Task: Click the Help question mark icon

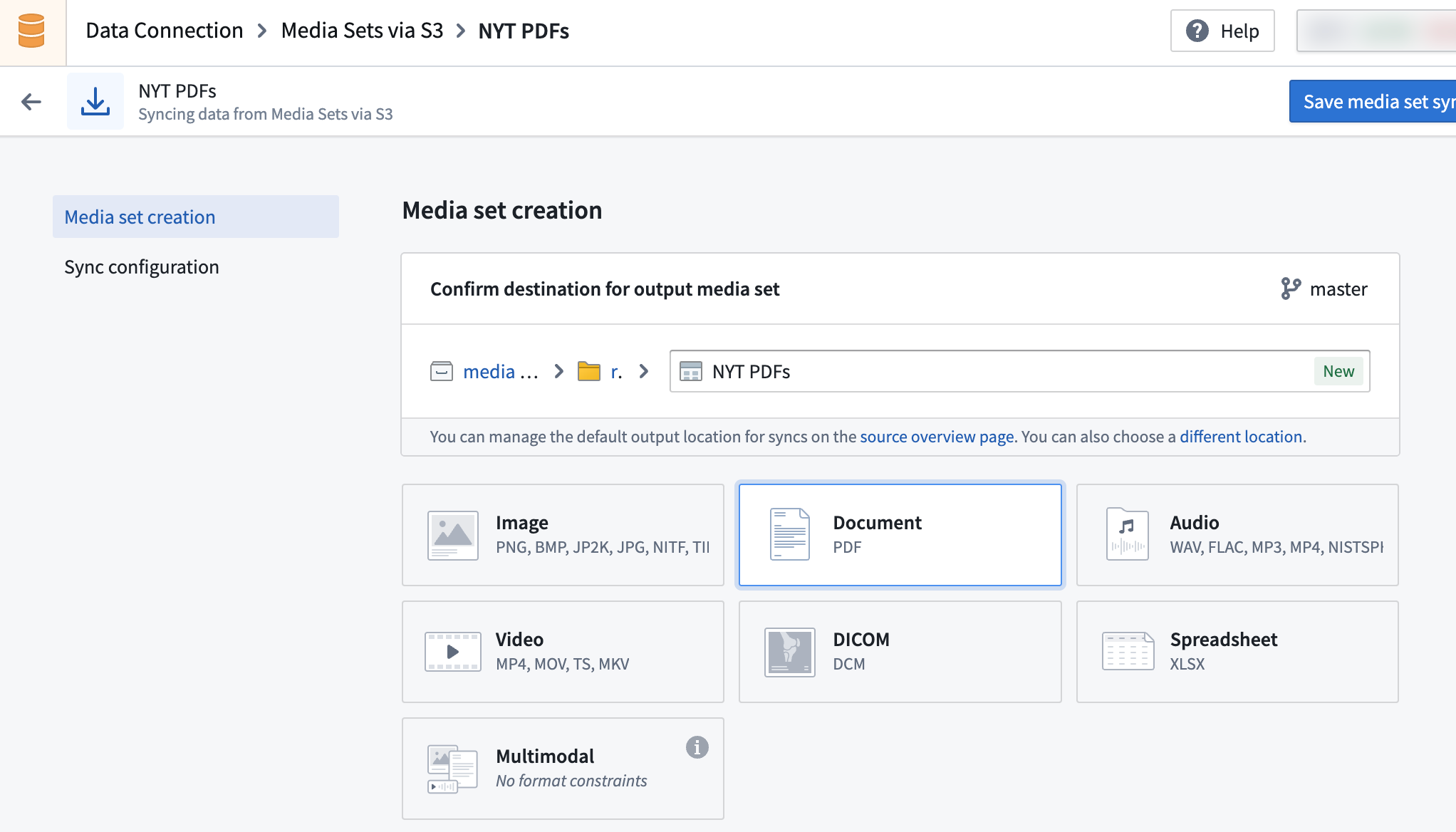Action: 1195,31
